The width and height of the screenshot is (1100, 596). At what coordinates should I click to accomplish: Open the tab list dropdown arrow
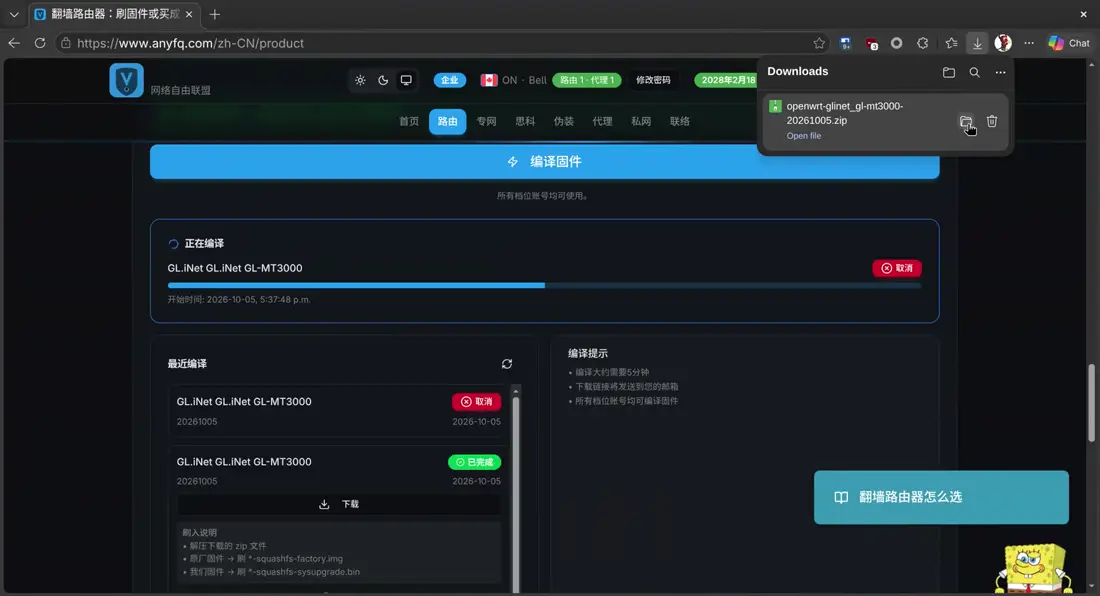(x=14, y=14)
